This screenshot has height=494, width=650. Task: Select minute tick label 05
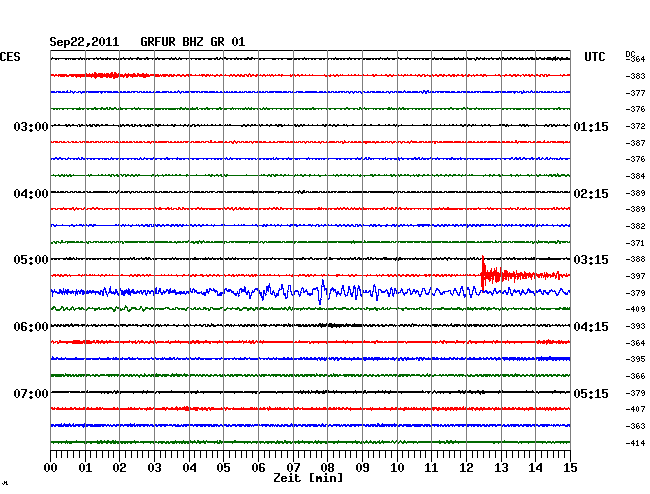[x=223, y=468]
